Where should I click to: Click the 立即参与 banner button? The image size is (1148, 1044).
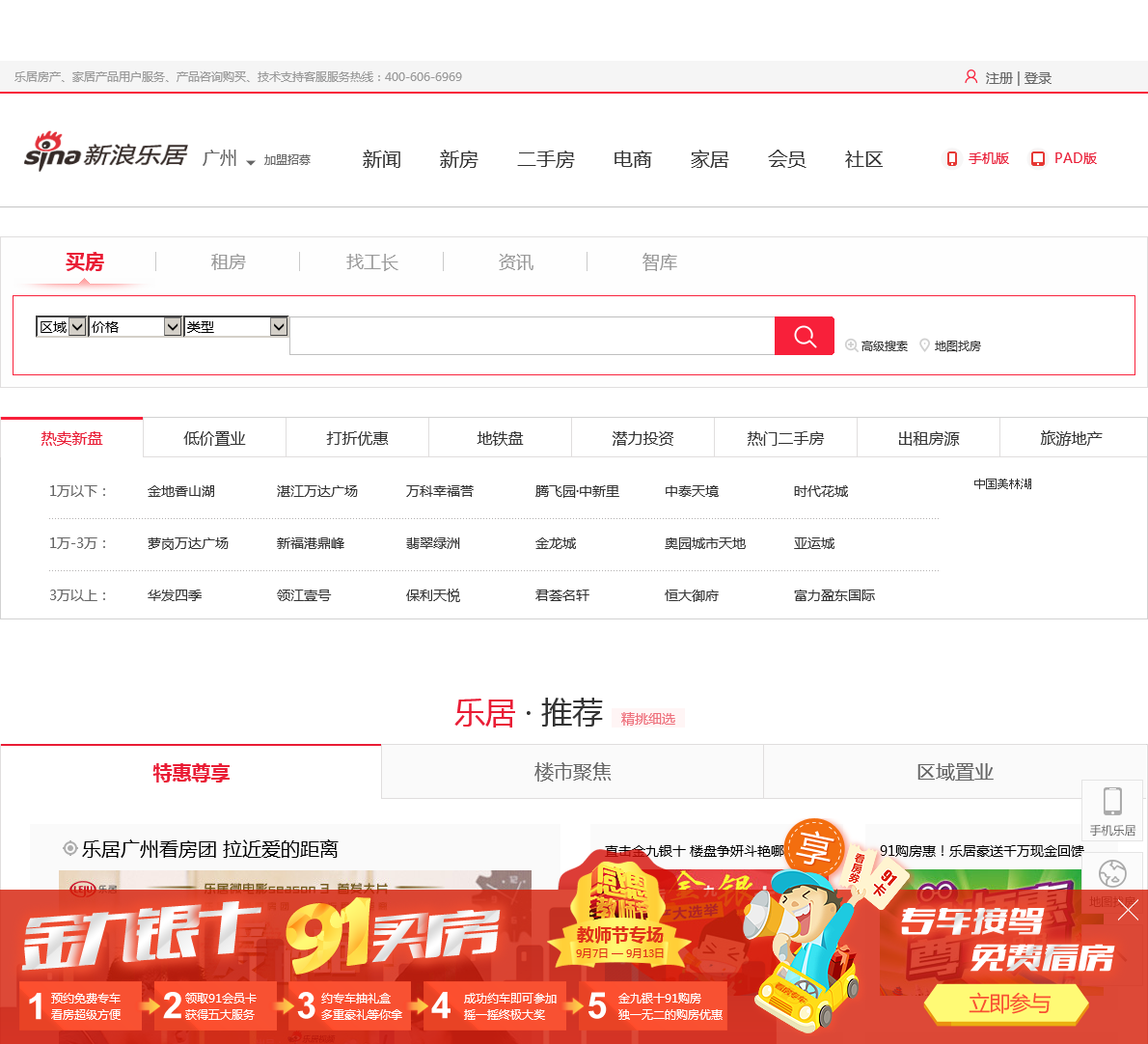tap(1007, 1003)
